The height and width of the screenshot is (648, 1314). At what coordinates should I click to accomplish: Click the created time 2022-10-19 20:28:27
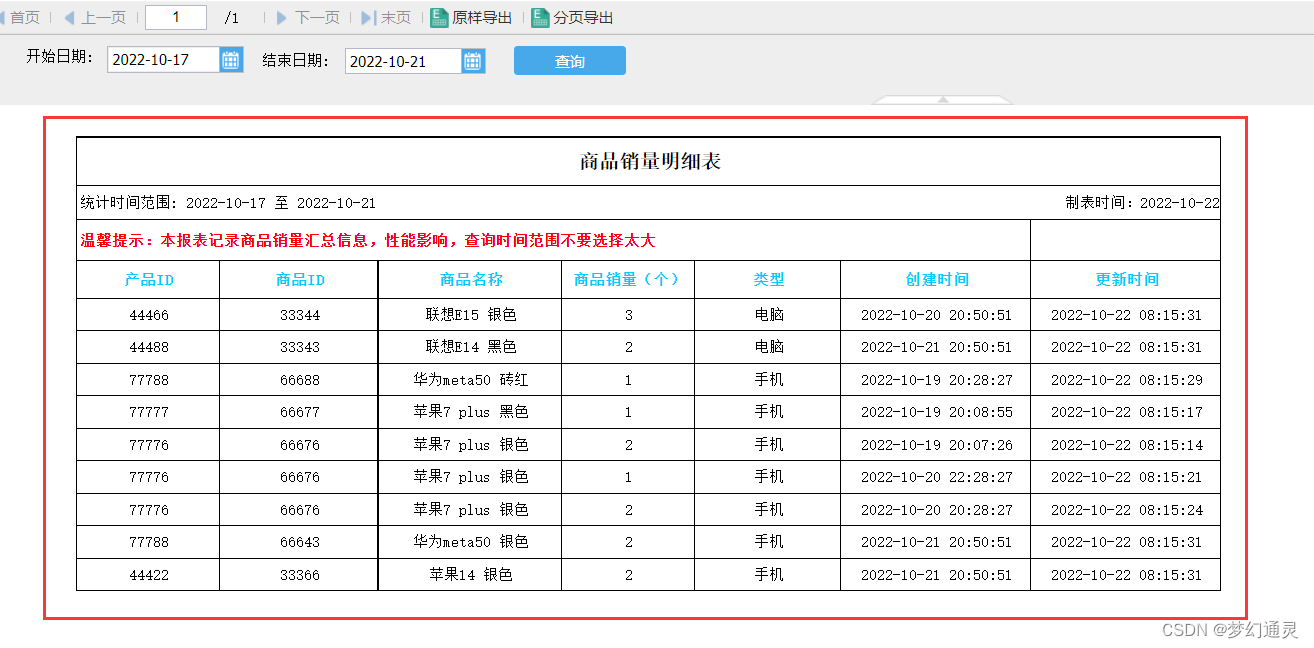(937, 380)
